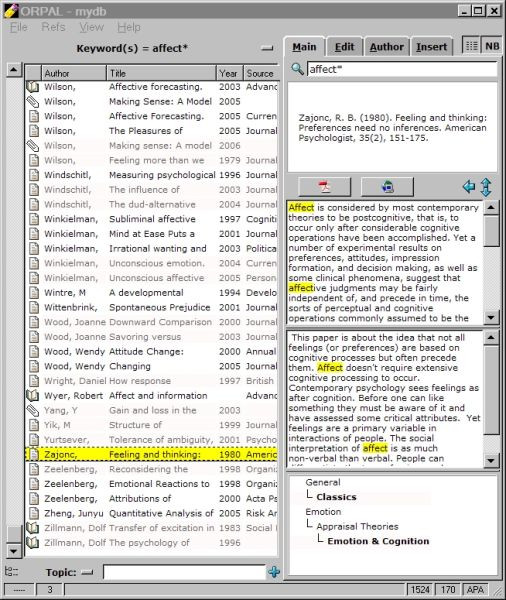This screenshot has width=506, height=600.
Task: Click the Topic input field
Action: pos(184,572)
